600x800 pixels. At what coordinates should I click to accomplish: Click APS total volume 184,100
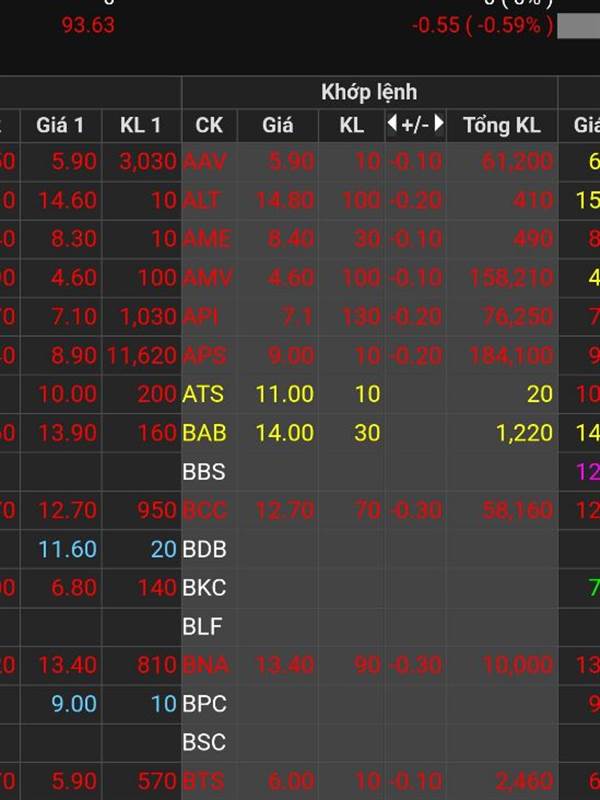(x=511, y=356)
